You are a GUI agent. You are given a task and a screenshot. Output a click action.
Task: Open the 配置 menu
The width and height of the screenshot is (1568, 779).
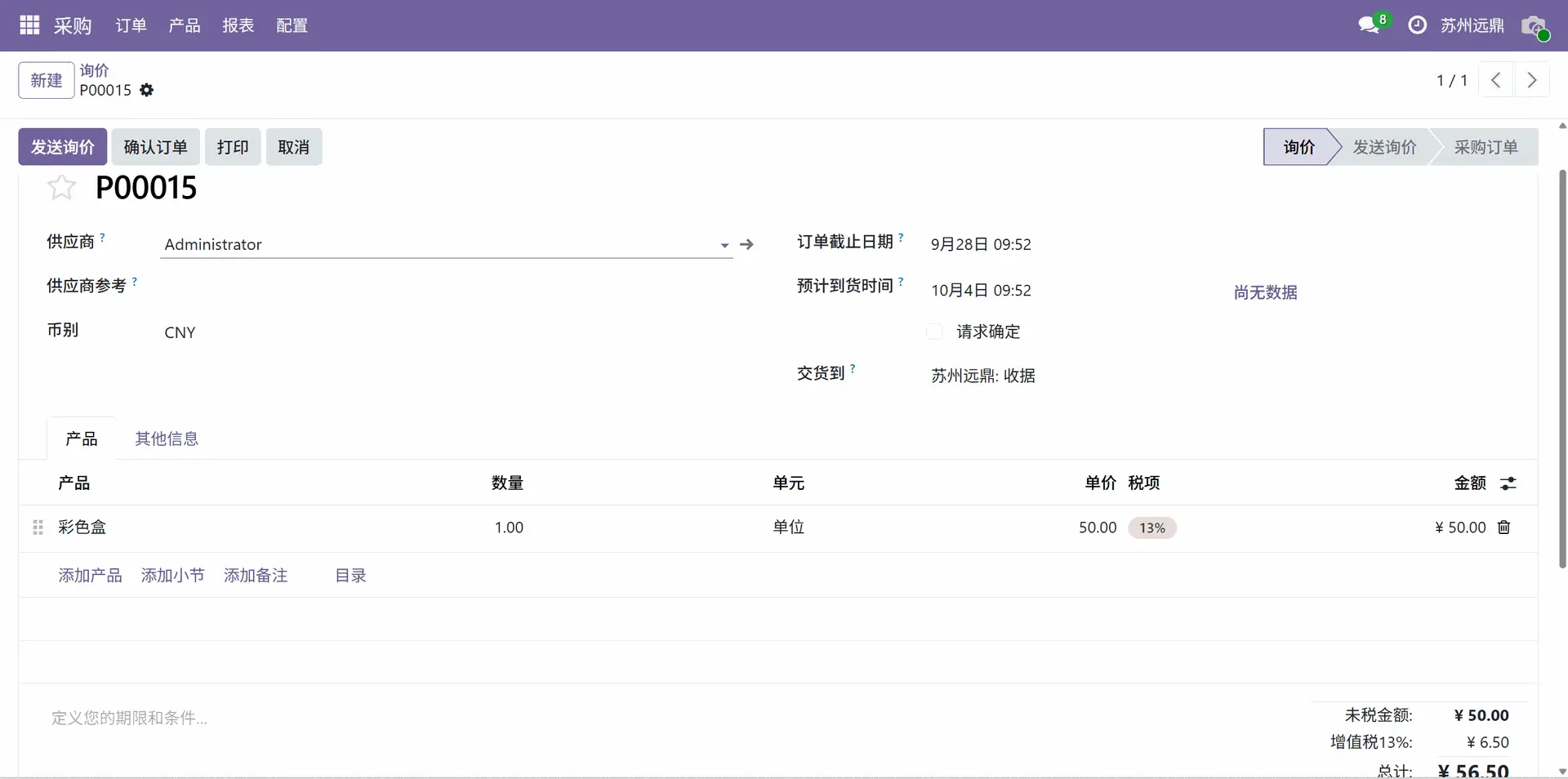pos(292,25)
